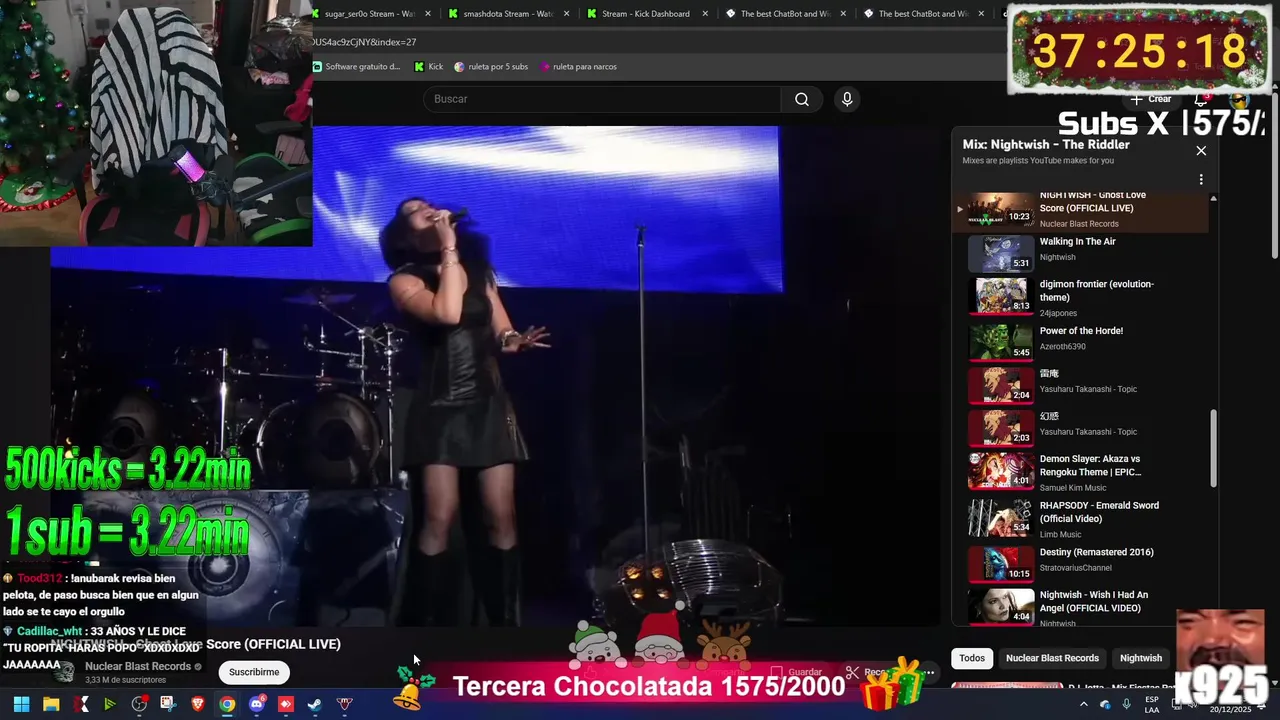Play Demon Slayer Akaza vs Rengoku Theme
Image resolution: width=1280 pixels, height=720 pixels.
click(1080, 471)
